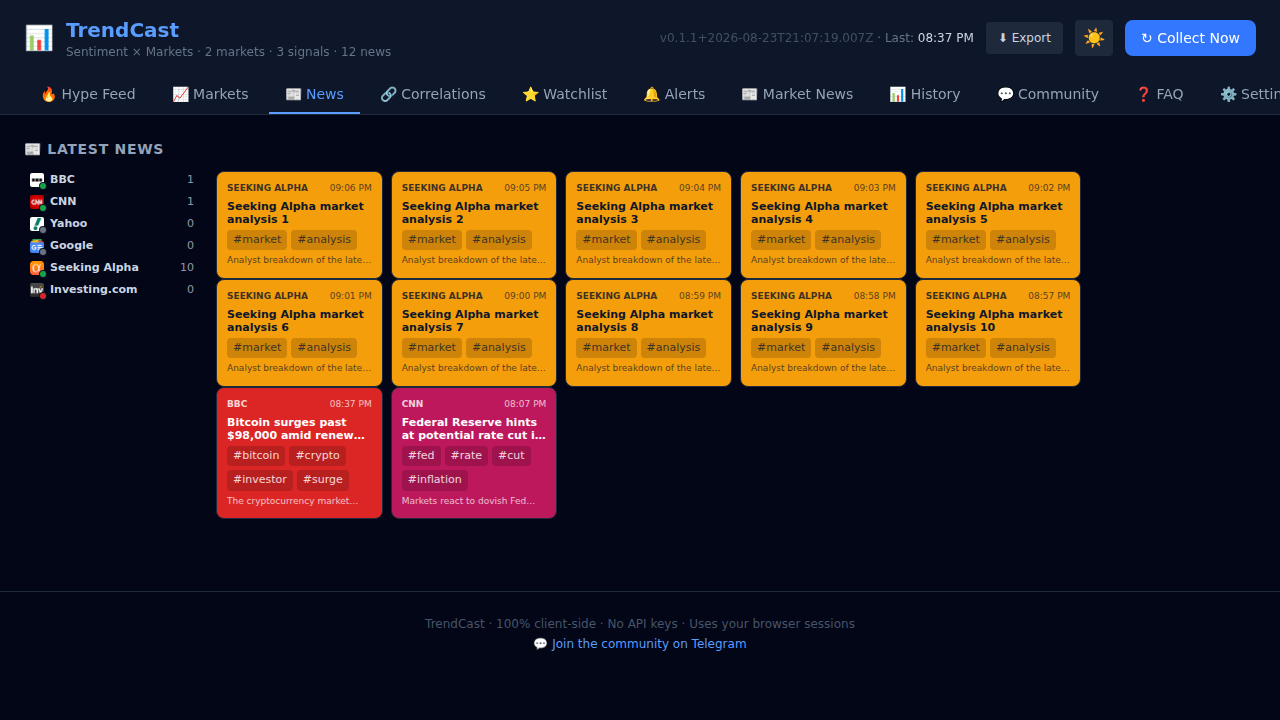Open Seeking Alpha market analysis 10 card
This screenshot has height=720, width=1280.
coord(998,333)
